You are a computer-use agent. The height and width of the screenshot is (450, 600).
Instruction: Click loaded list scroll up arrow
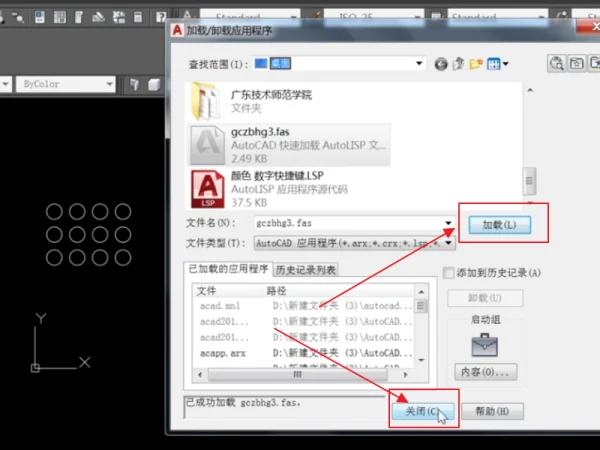pos(421,292)
